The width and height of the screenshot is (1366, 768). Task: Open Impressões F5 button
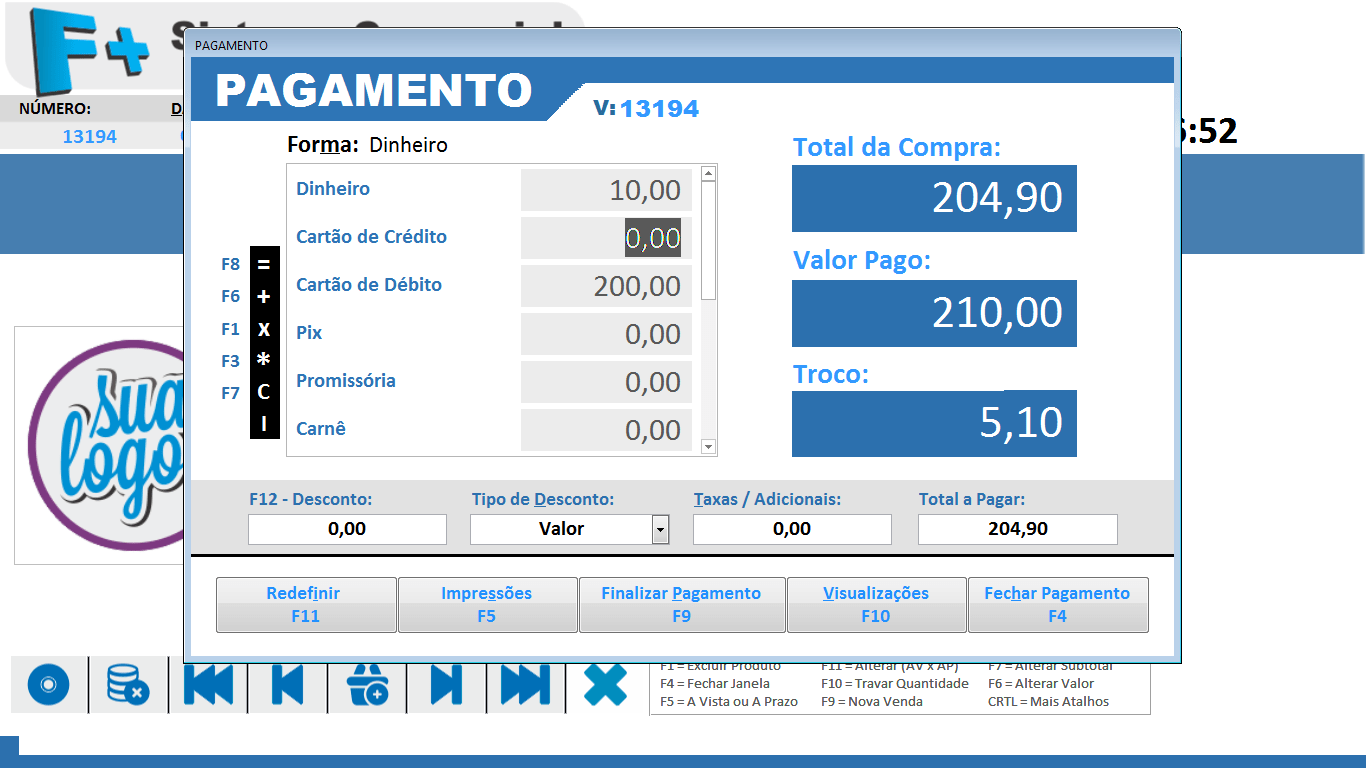tap(487, 605)
